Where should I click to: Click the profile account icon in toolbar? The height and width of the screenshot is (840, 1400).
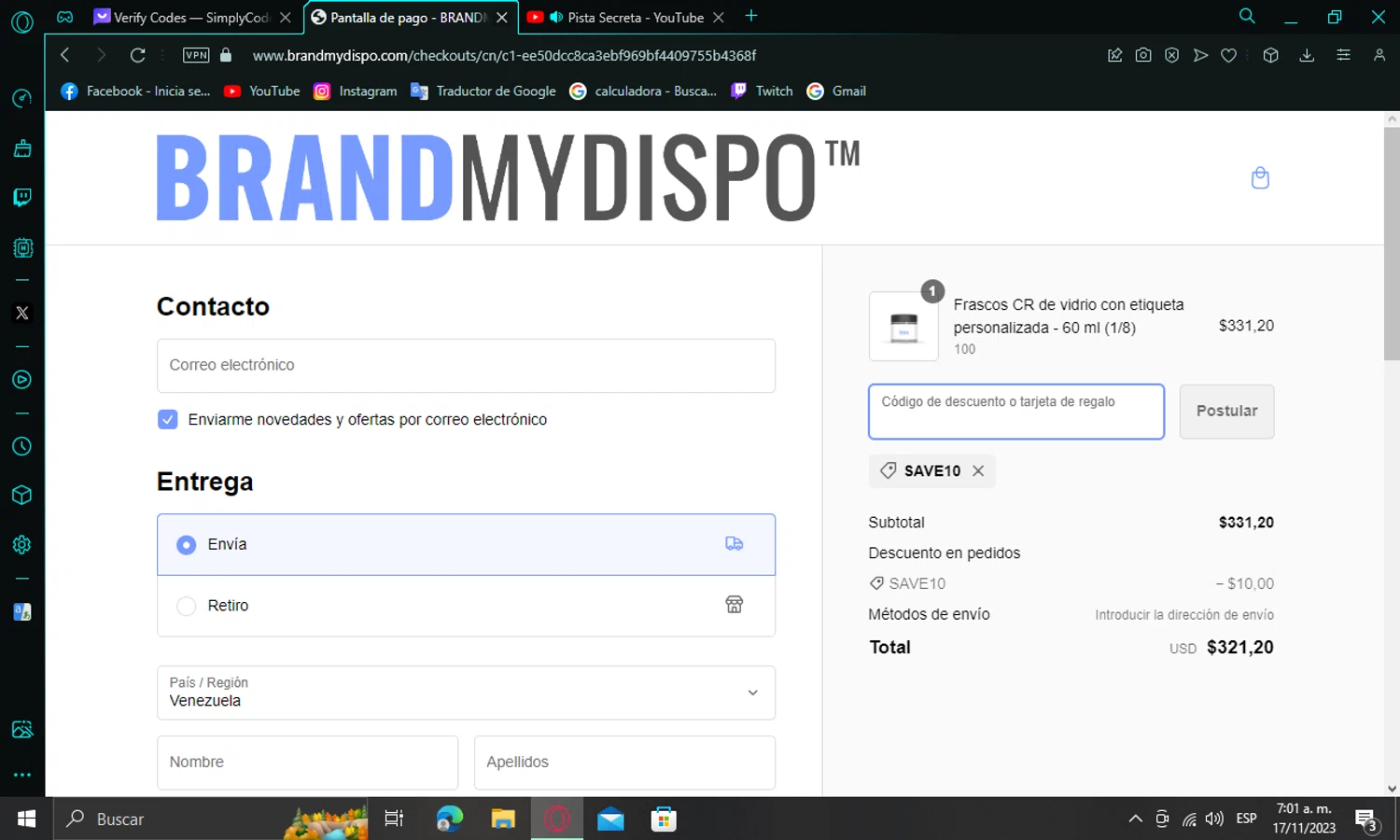[1379, 55]
